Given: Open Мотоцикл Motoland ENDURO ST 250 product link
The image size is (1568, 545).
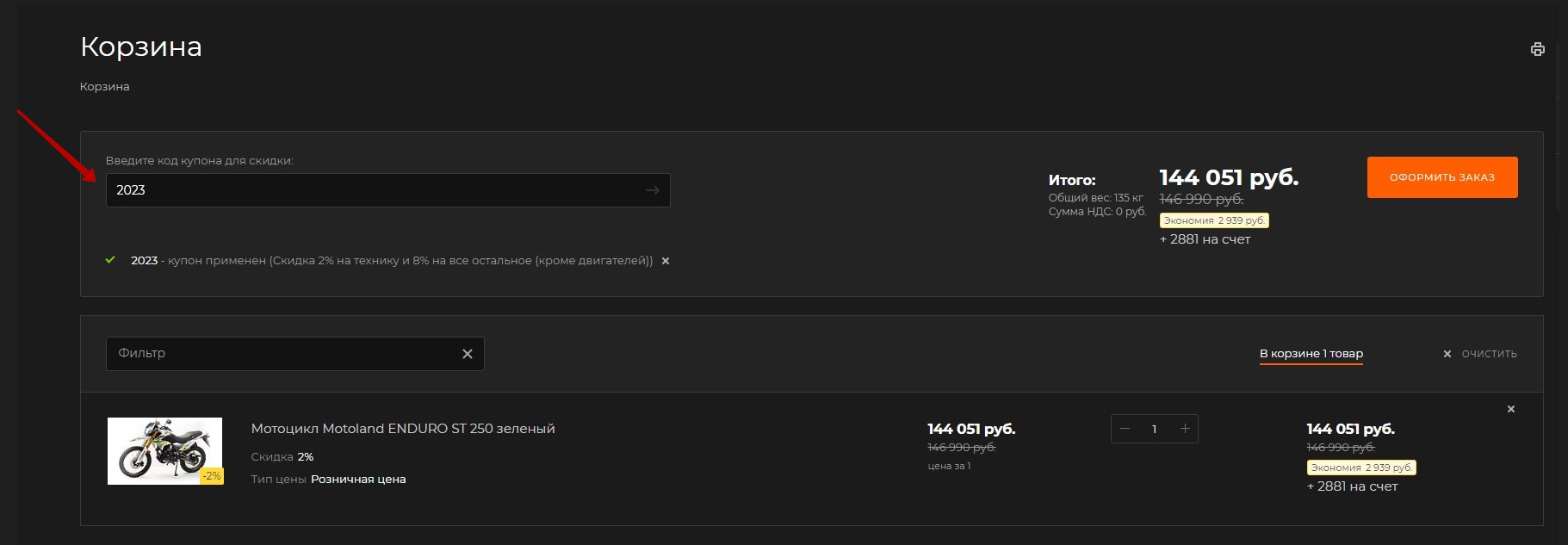Looking at the screenshot, I should click(x=402, y=429).
